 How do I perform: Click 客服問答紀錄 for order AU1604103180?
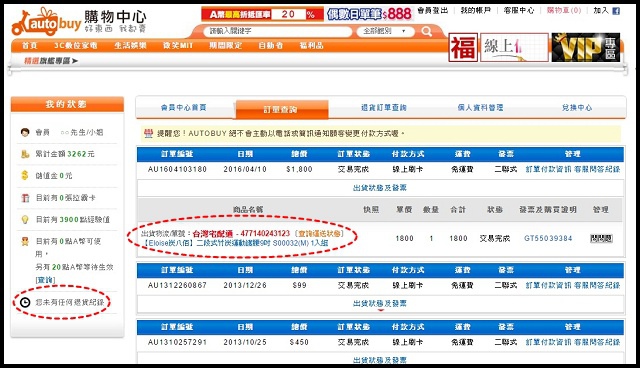pyautogui.click(x=597, y=169)
